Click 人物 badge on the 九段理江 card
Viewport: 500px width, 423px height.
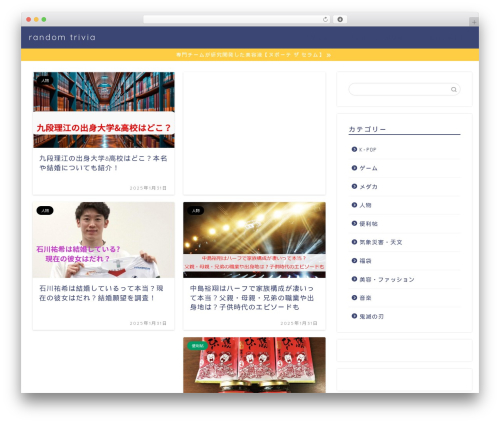45,81
